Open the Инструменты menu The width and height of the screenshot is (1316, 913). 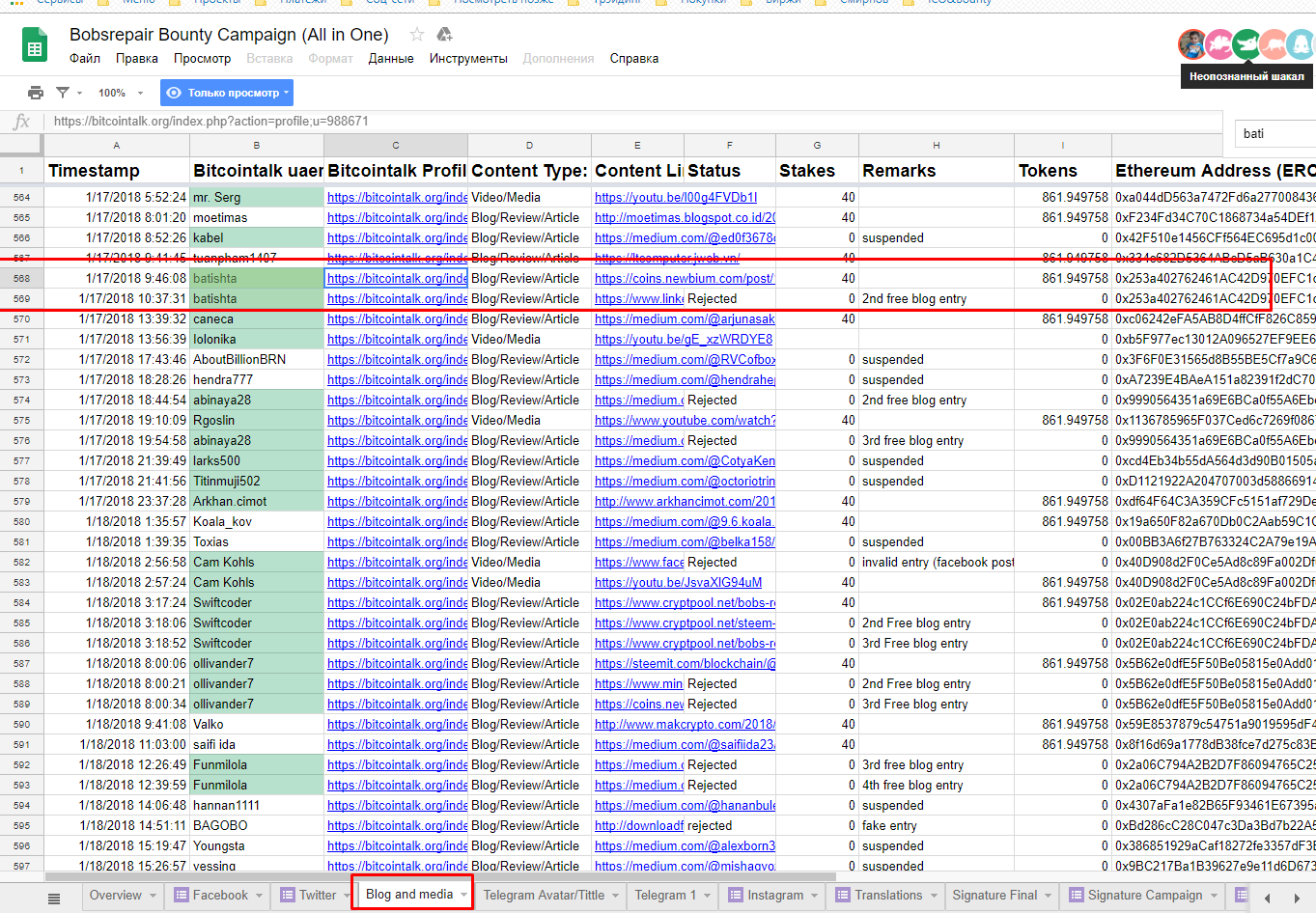tap(468, 59)
